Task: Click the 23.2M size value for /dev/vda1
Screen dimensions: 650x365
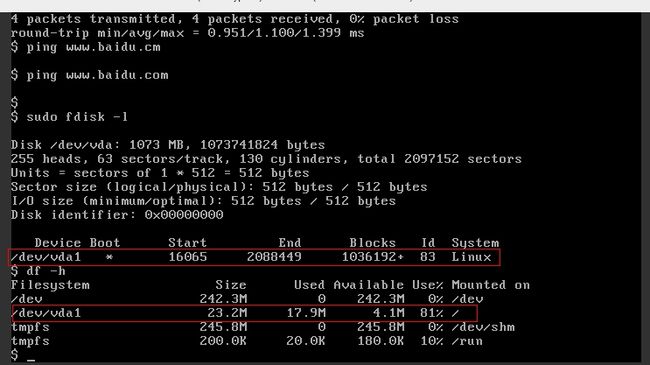Action: (x=227, y=313)
